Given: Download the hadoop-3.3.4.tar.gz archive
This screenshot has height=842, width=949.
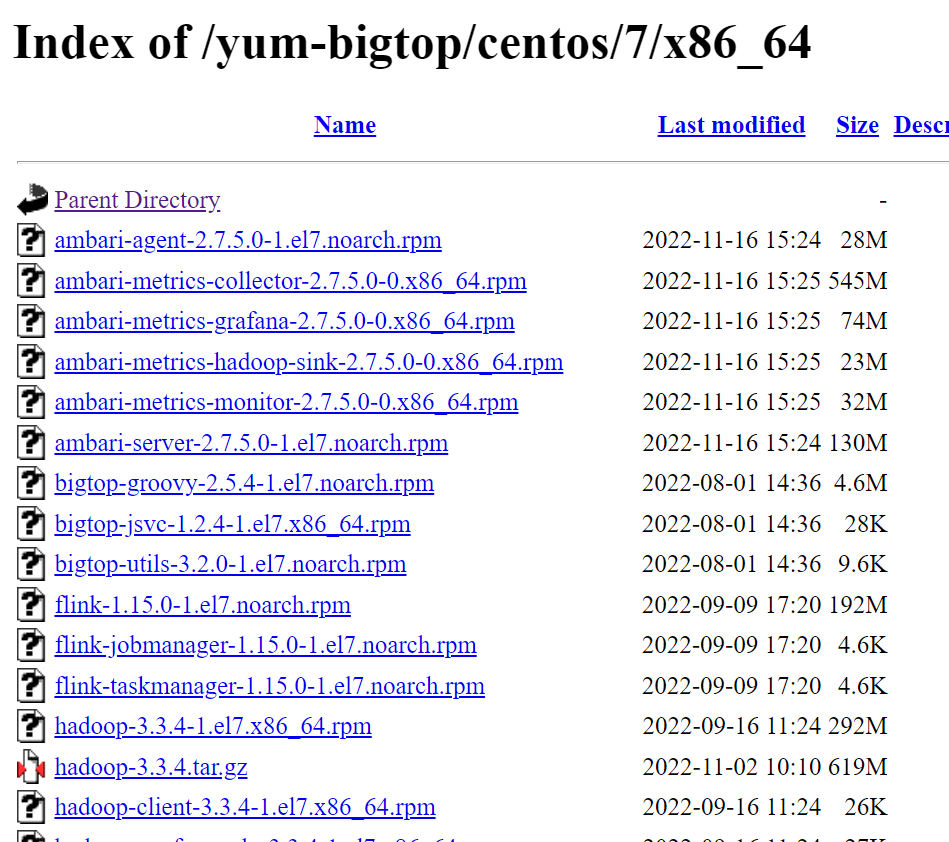Looking at the screenshot, I should tap(151, 768).
